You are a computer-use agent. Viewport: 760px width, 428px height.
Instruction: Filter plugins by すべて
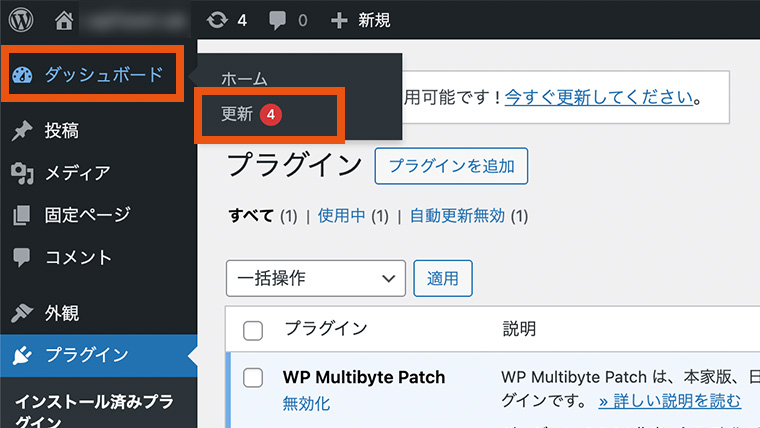click(x=251, y=216)
